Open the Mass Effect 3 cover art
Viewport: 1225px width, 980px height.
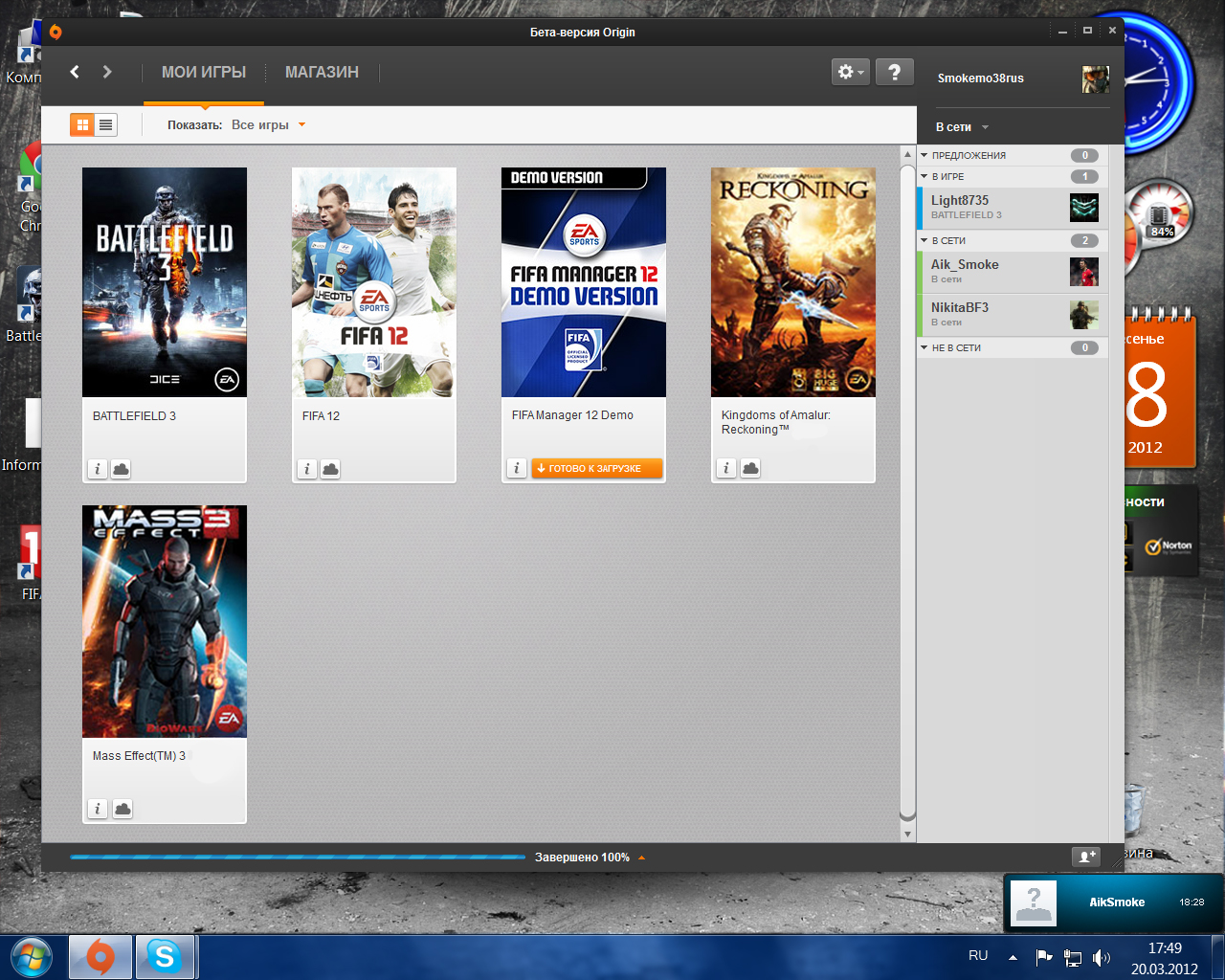point(165,621)
